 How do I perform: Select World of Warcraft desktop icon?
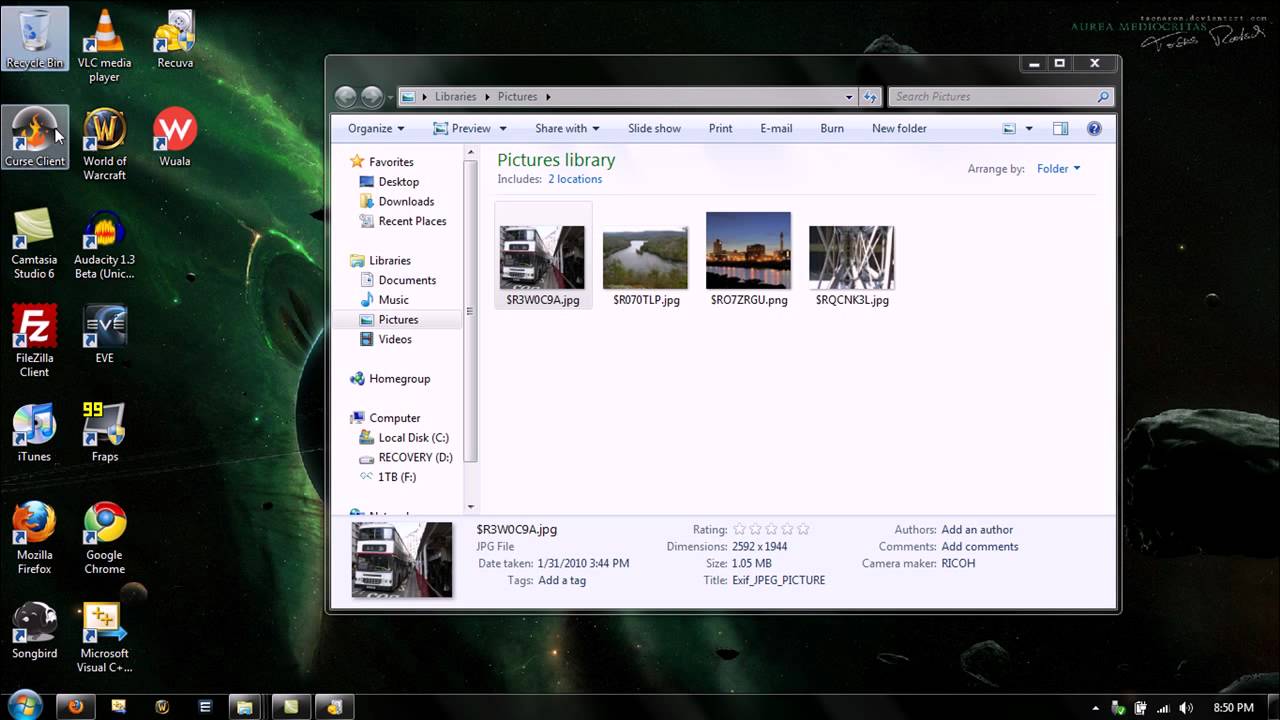pyautogui.click(x=104, y=144)
